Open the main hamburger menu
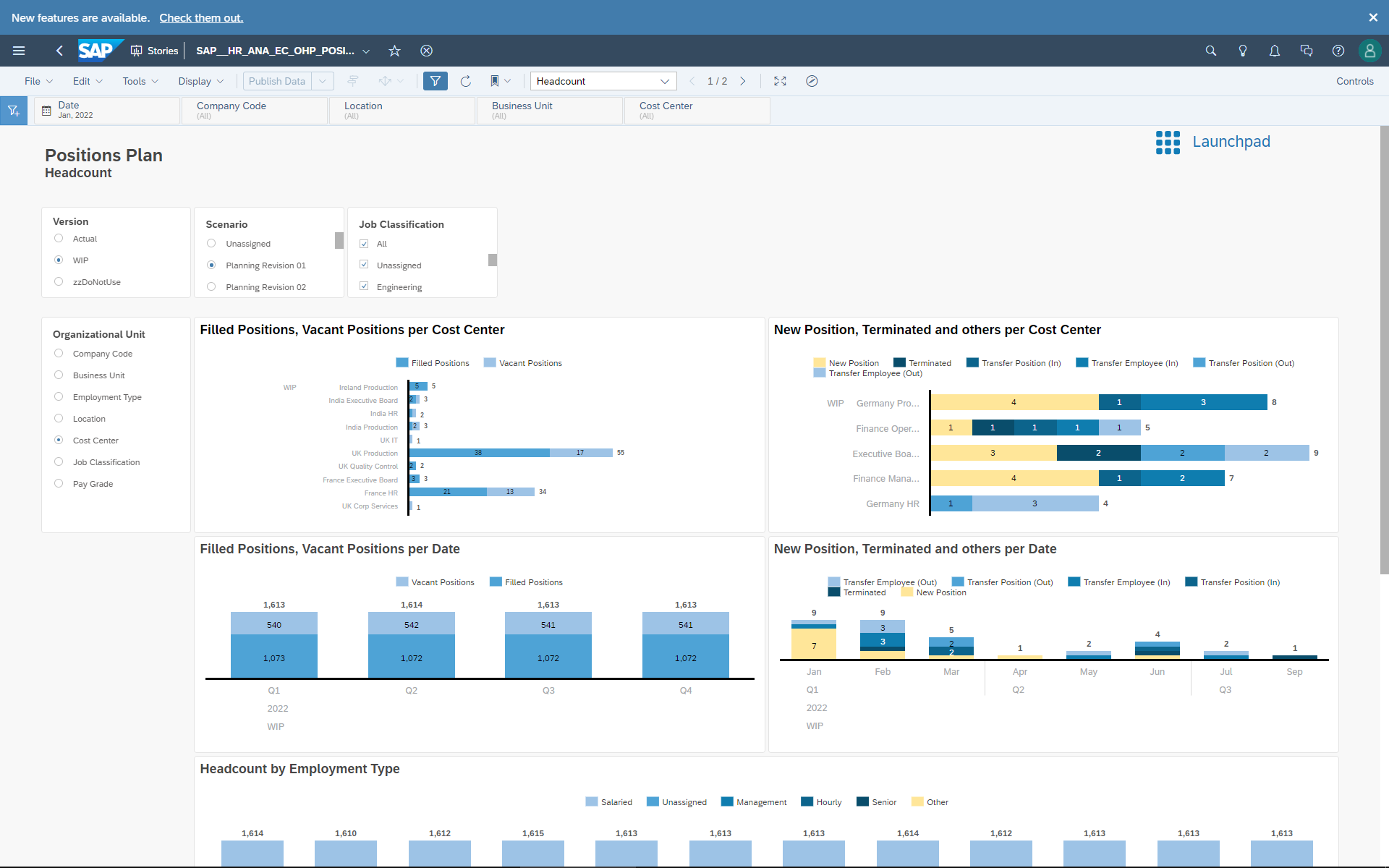Screen dimensions: 1389x868 (19, 51)
